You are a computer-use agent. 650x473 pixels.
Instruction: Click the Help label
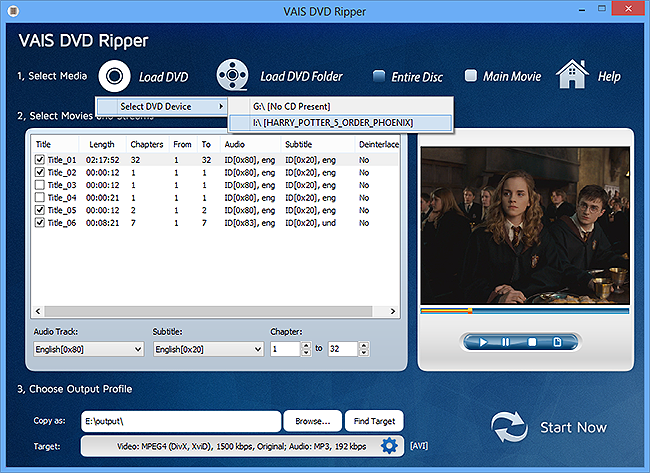609,76
